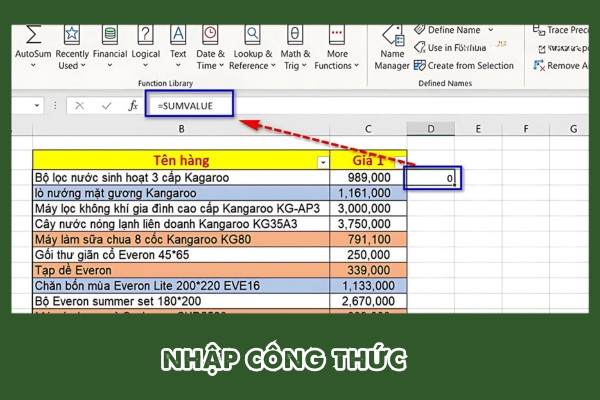
Task: Select price cell 250,000
Action: [x=368, y=255]
